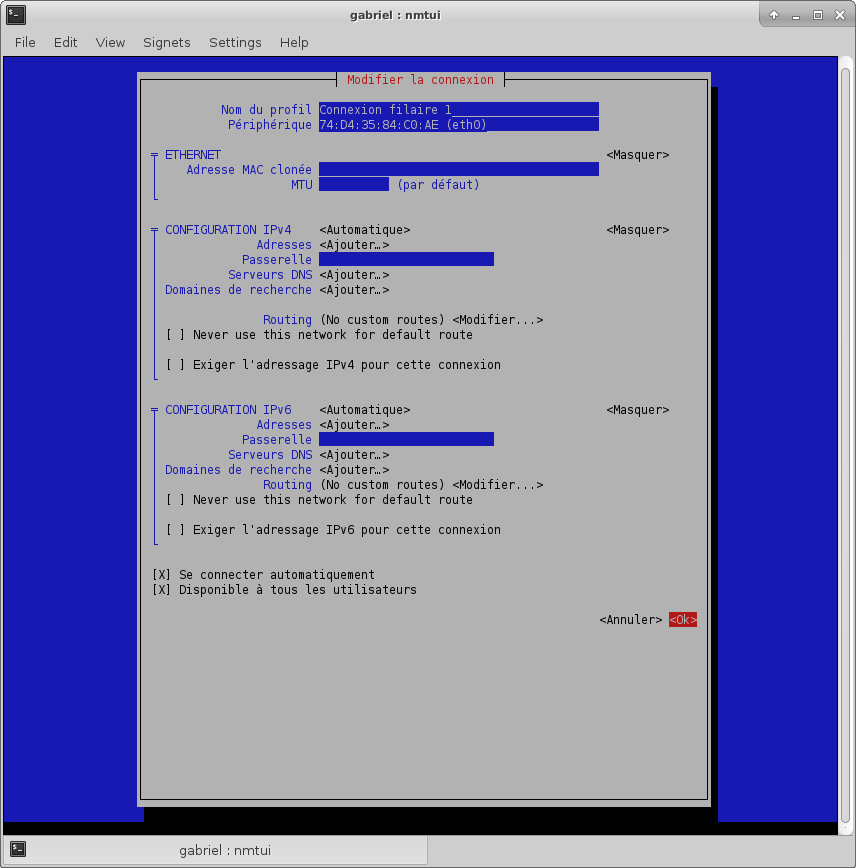Click the 'CONFIGURATION IPv6' heading

[228, 410]
